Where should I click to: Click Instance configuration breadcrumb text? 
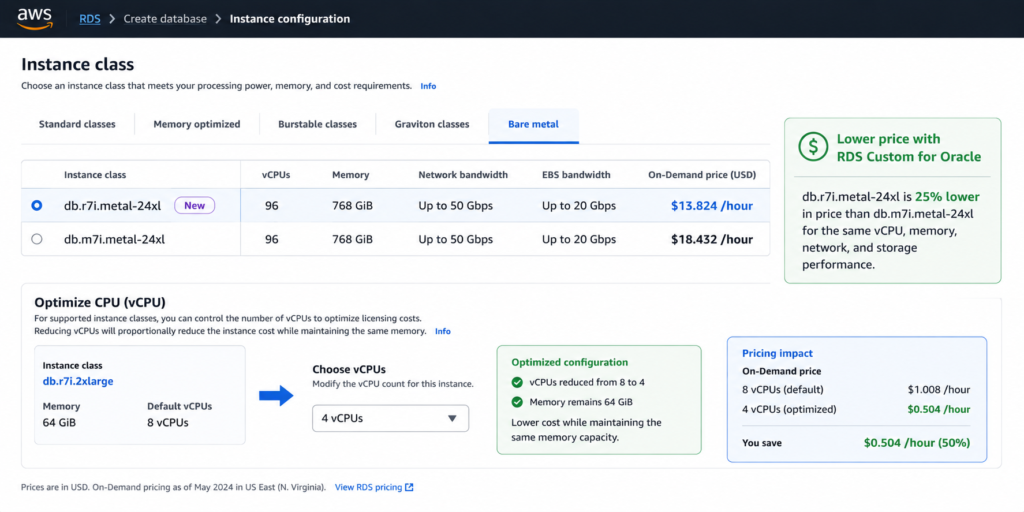pos(290,19)
